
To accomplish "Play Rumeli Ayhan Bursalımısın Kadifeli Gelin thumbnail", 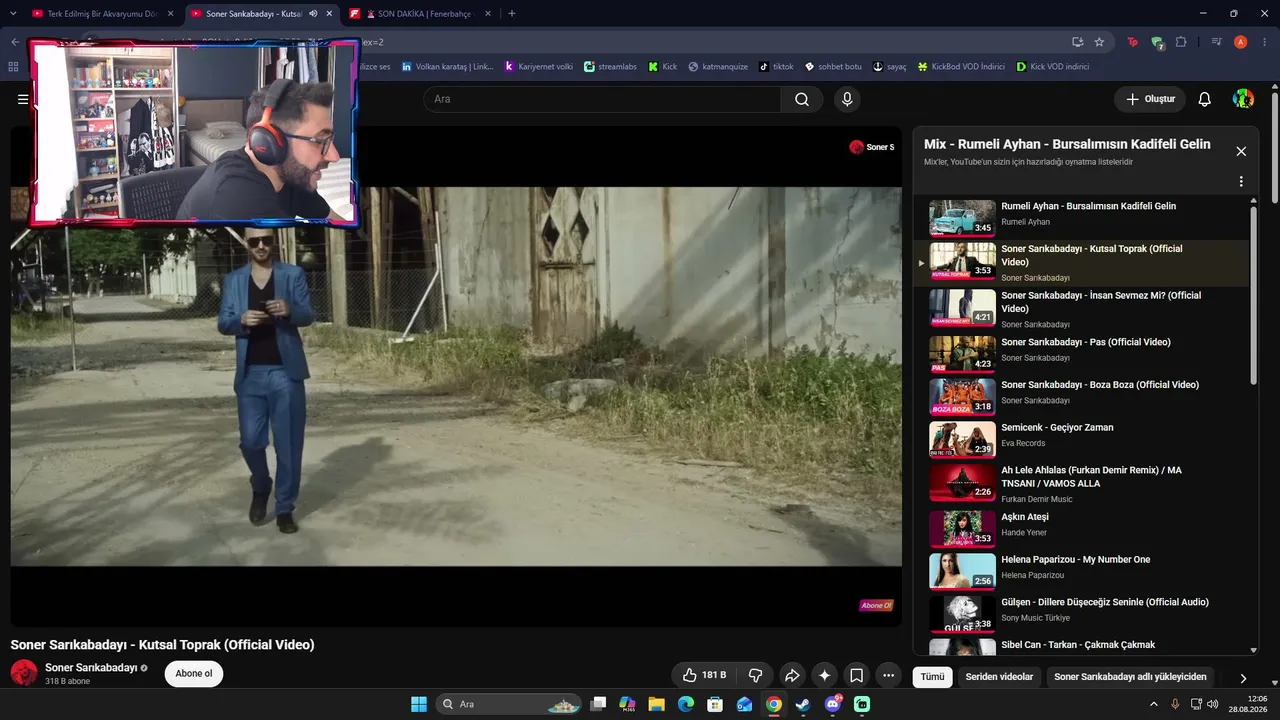I will click(962, 218).
